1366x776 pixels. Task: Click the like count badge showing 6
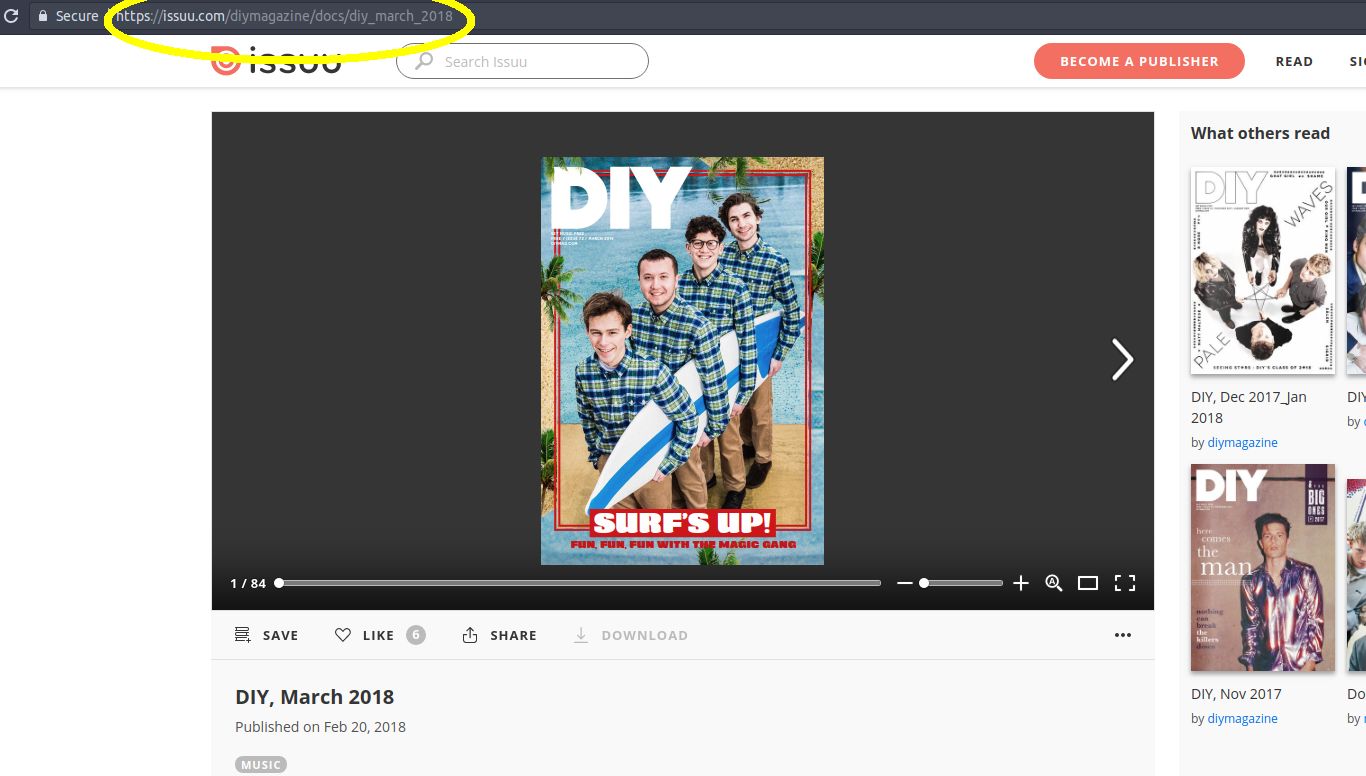[x=416, y=635]
